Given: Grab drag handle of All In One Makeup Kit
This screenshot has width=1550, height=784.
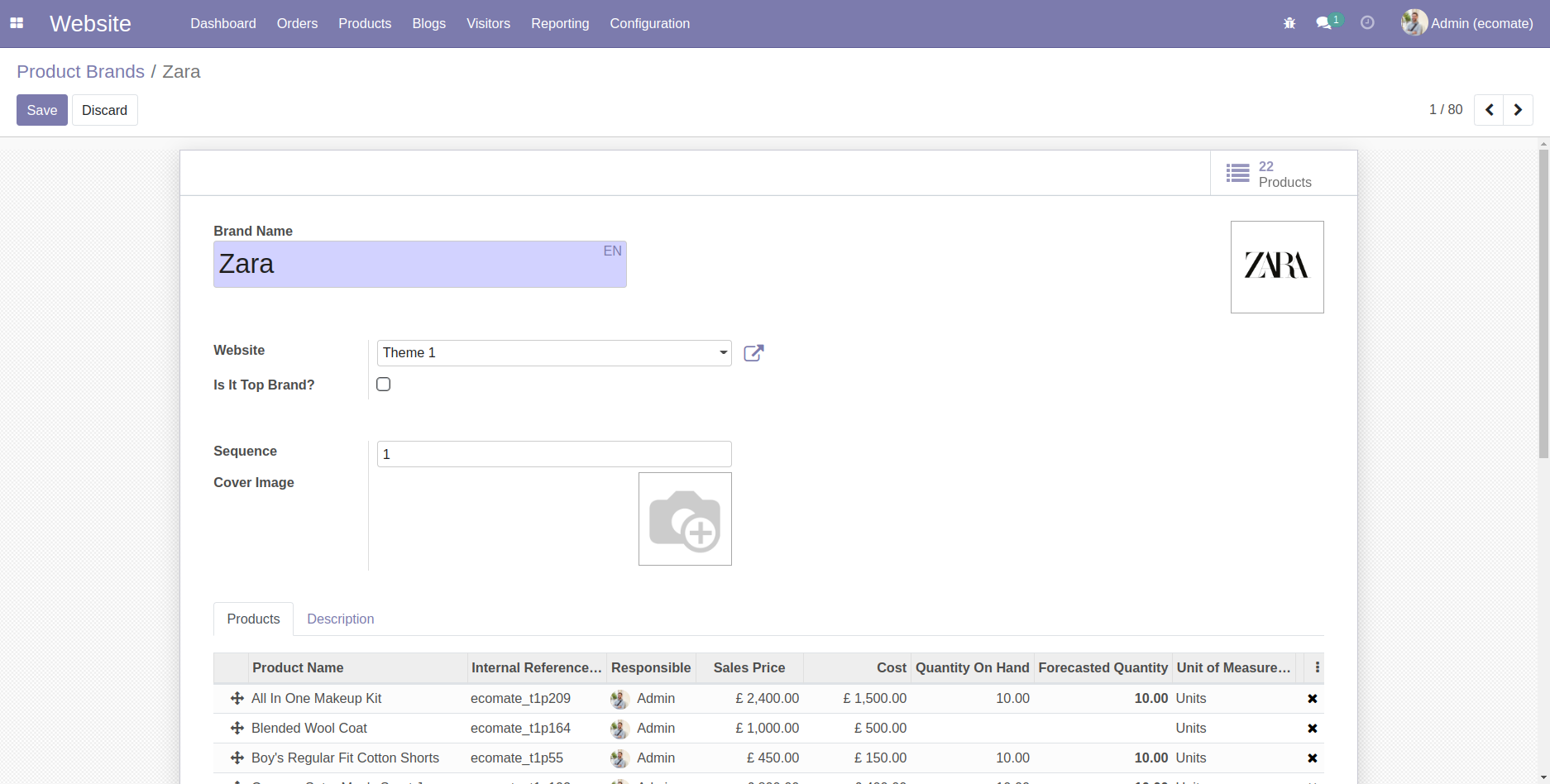Looking at the screenshot, I should (237, 699).
